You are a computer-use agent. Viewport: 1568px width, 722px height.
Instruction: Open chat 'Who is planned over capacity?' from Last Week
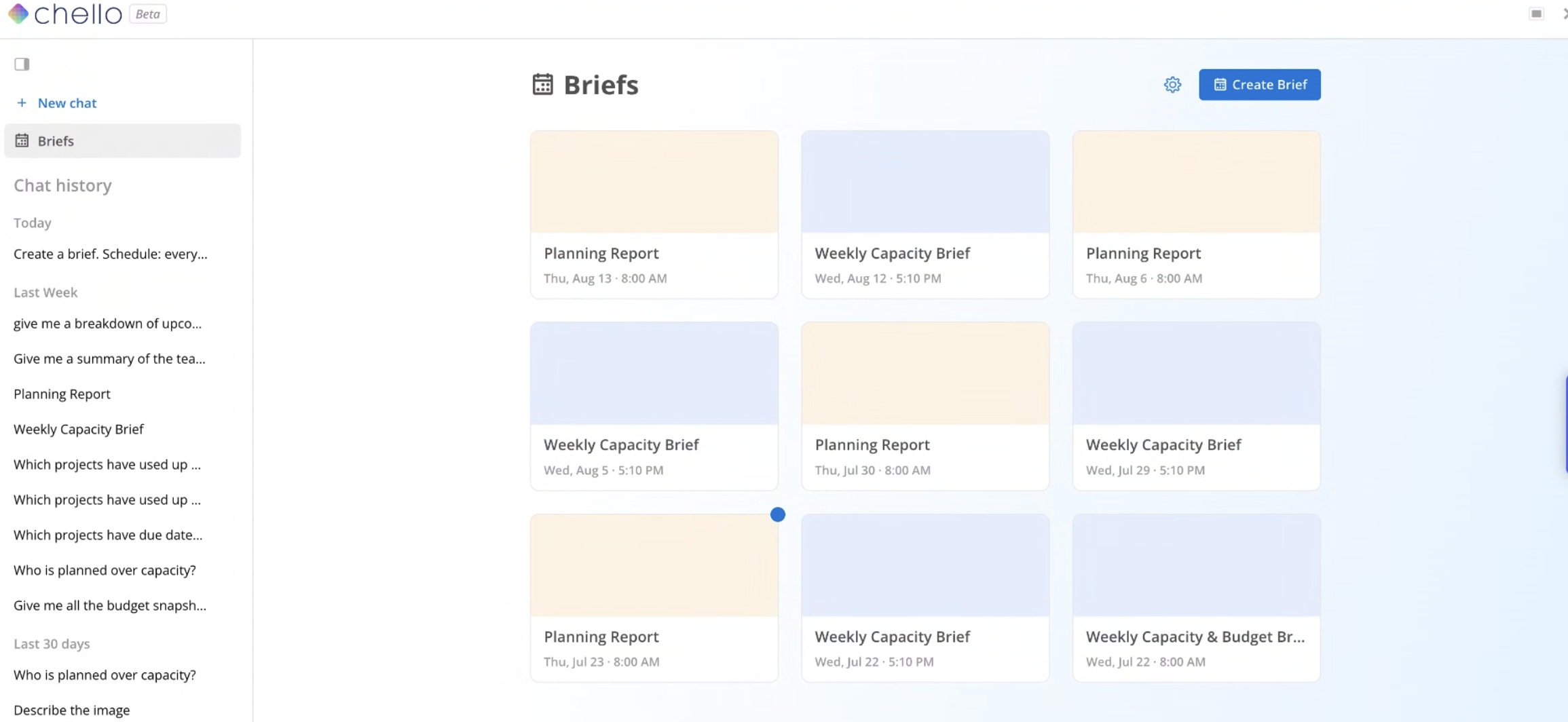click(105, 570)
